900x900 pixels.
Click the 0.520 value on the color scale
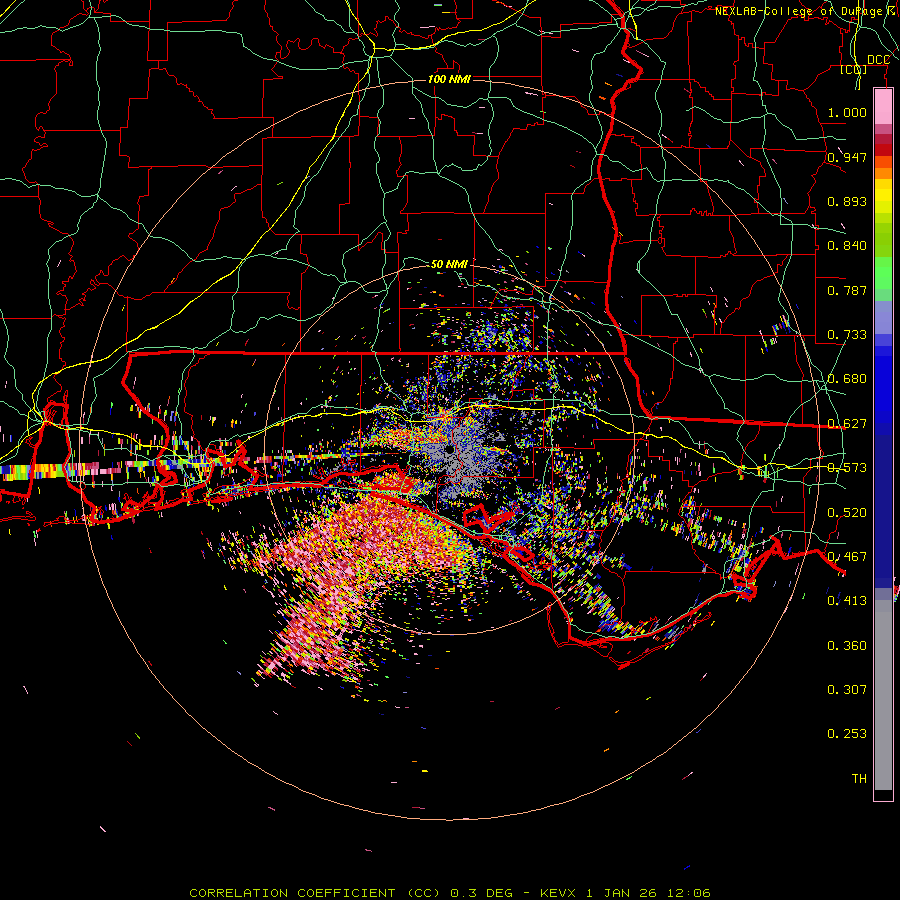pyautogui.click(x=847, y=513)
